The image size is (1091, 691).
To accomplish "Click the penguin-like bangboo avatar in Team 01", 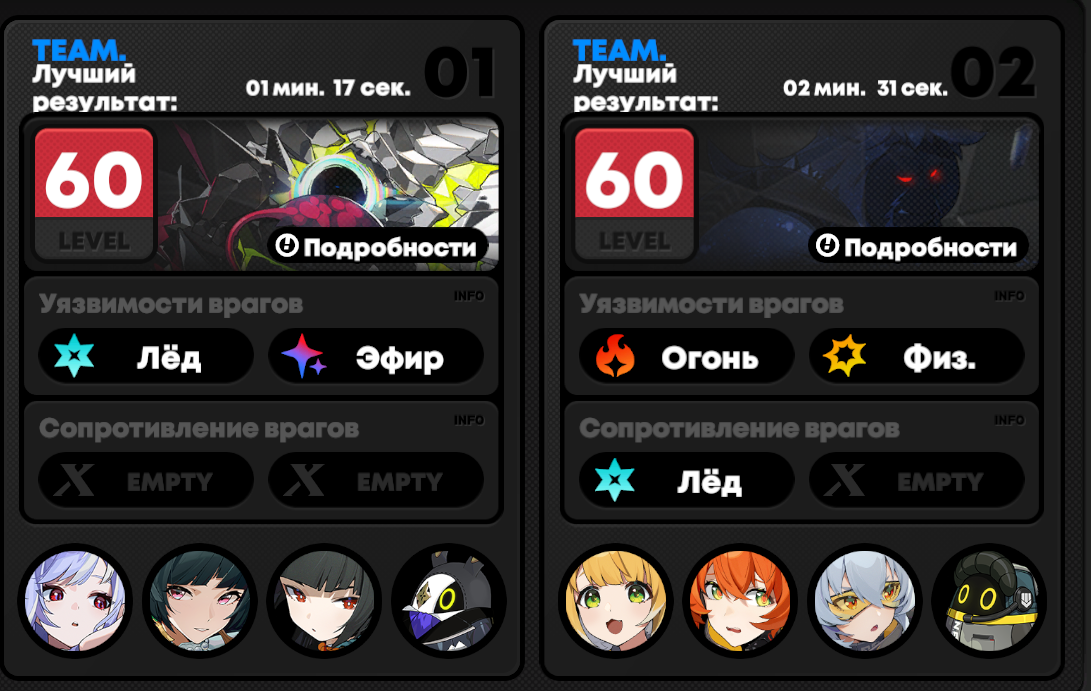I will pos(449,601).
